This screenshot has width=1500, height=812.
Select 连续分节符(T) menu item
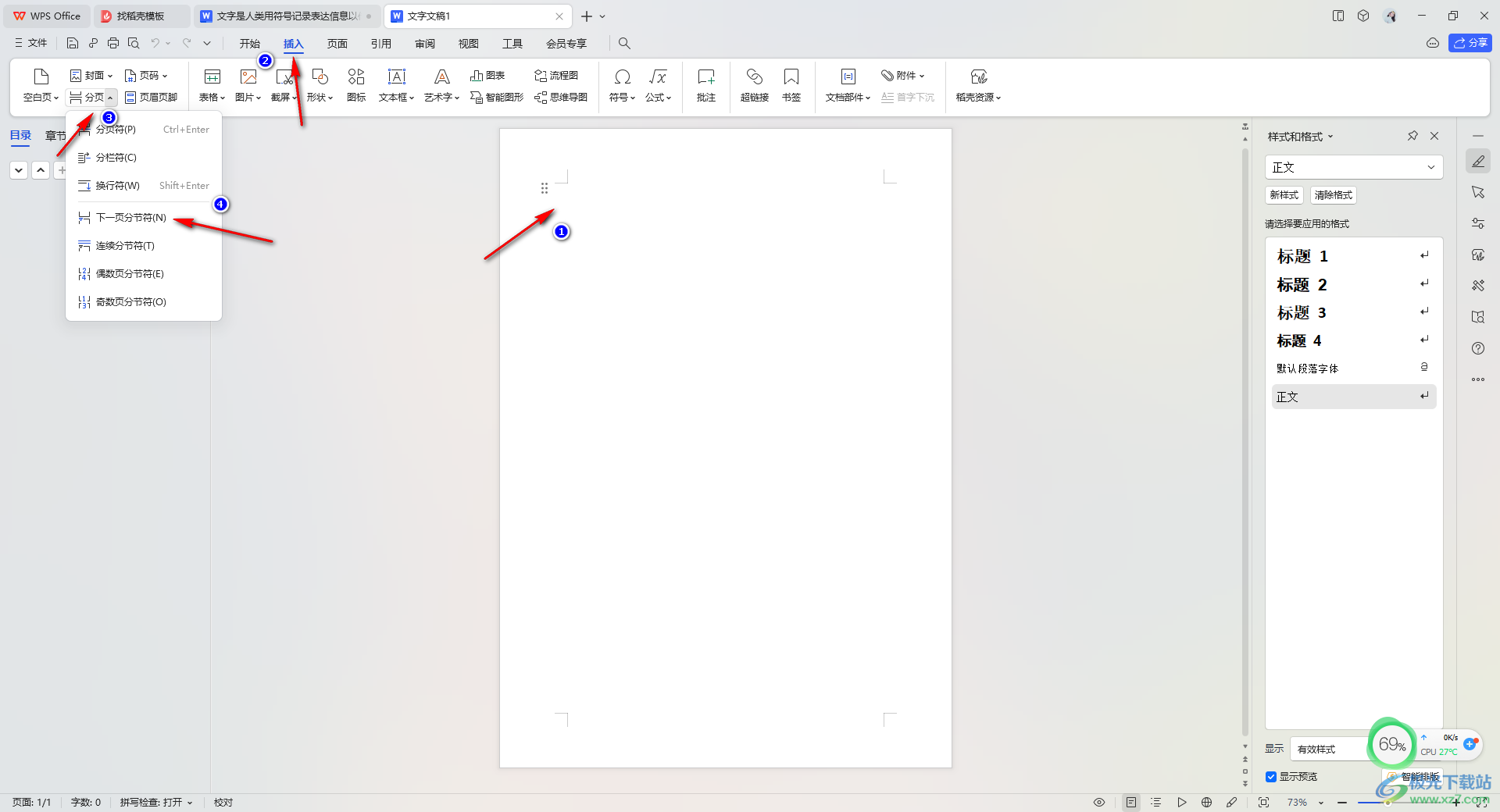pyautogui.click(x=144, y=246)
